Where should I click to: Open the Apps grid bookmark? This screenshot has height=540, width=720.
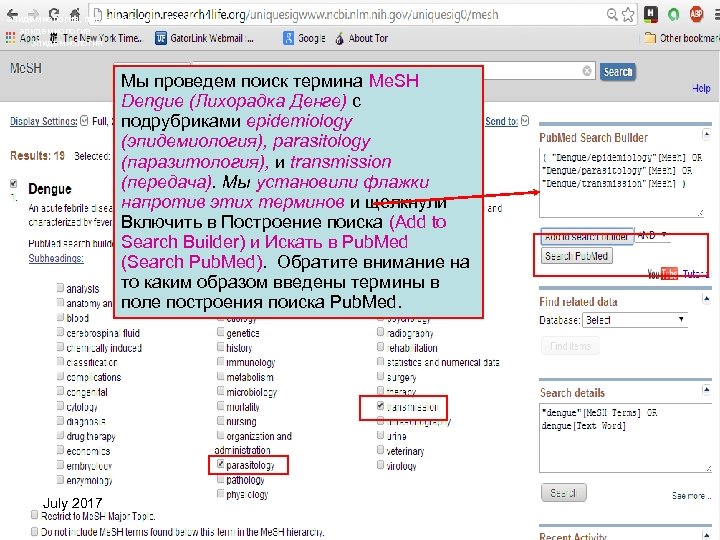pos(23,38)
